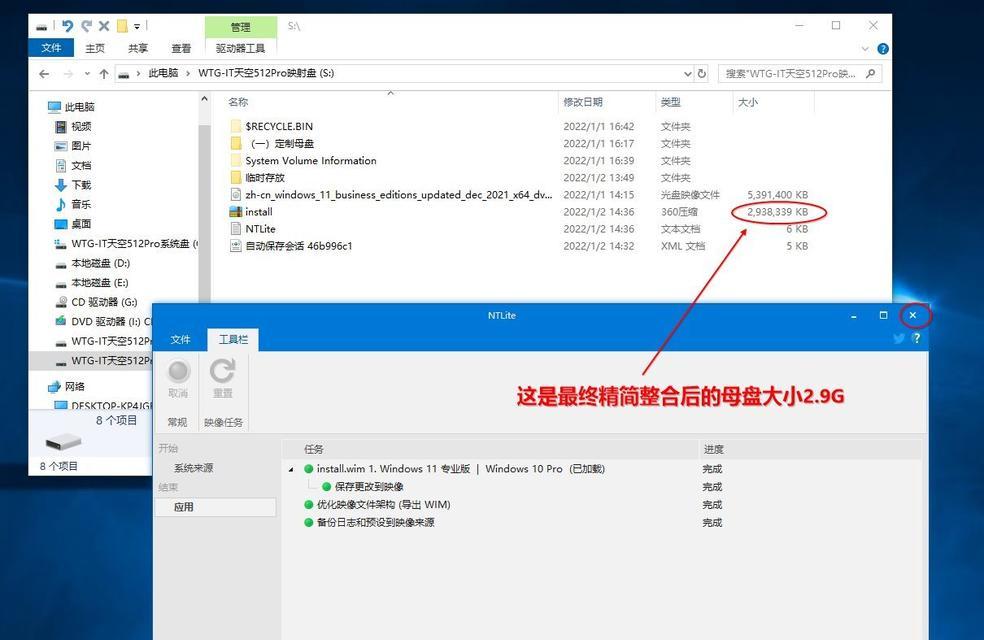Open the quick access toolbar customize dropdown

(x=137, y=26)
